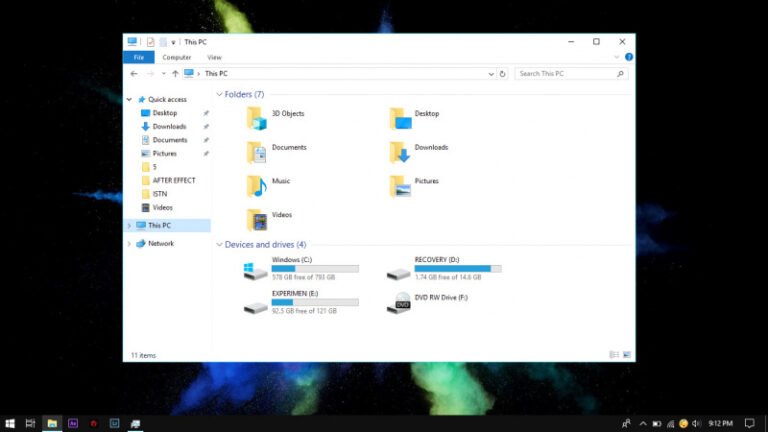
Task: Open Adobe After Effects from the taskbar
Action: pyautogui.click(x=73, y=423)
